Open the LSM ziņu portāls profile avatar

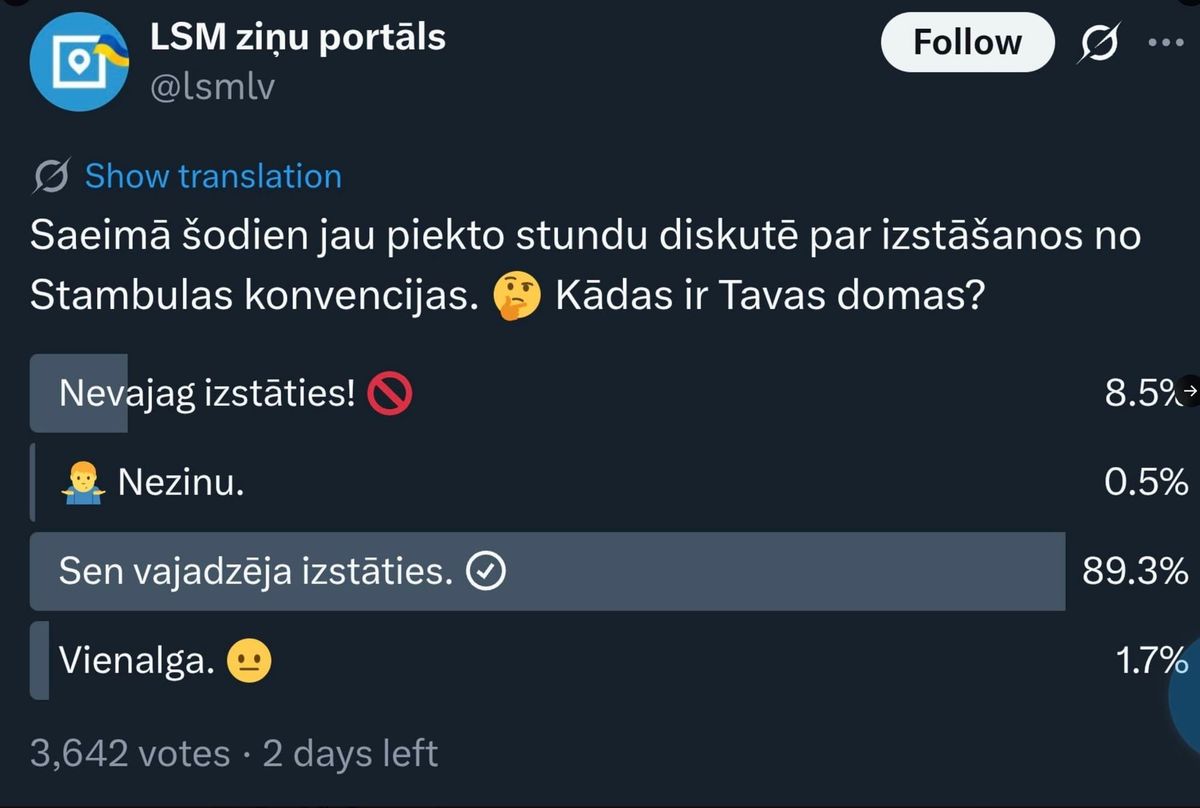point(80,62)
